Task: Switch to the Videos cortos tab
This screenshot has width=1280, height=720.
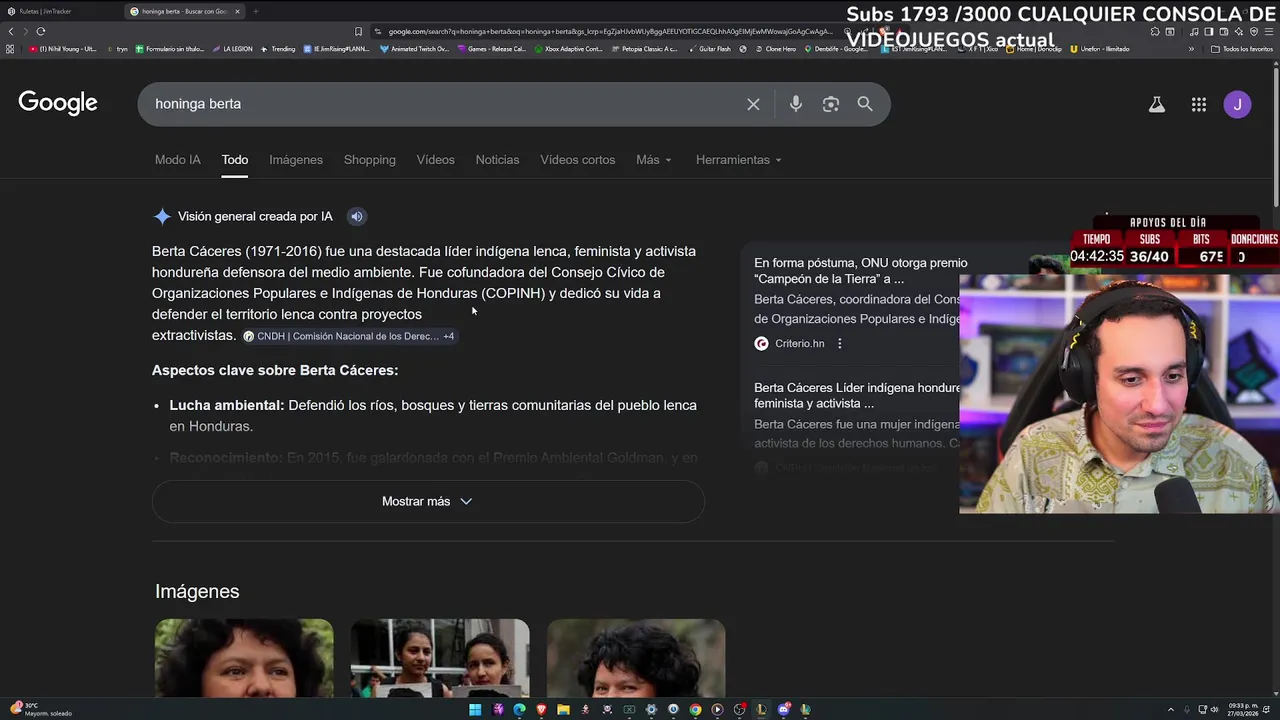Action: pos(578,160)
